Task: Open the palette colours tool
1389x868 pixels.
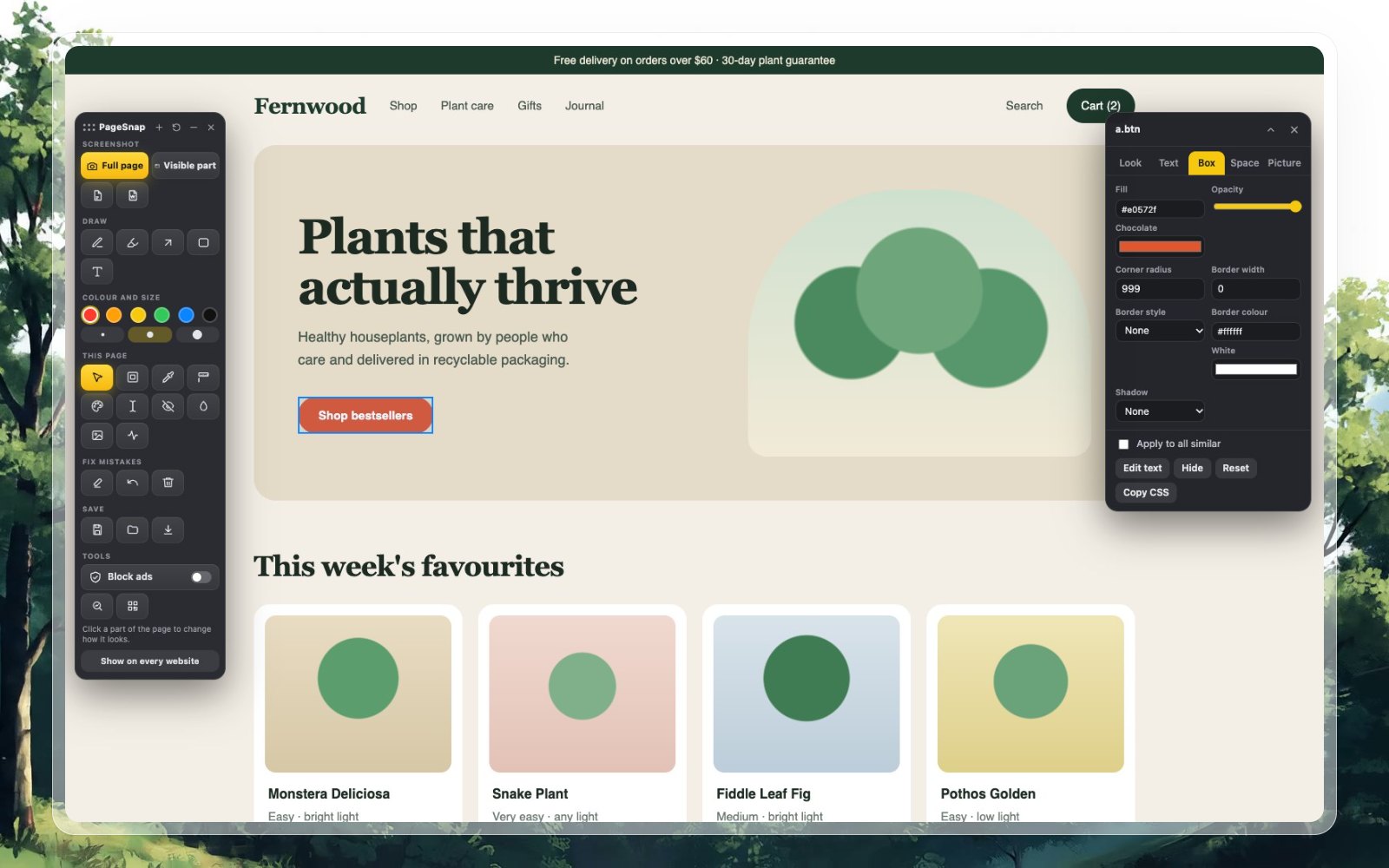Action: point(97,406)
